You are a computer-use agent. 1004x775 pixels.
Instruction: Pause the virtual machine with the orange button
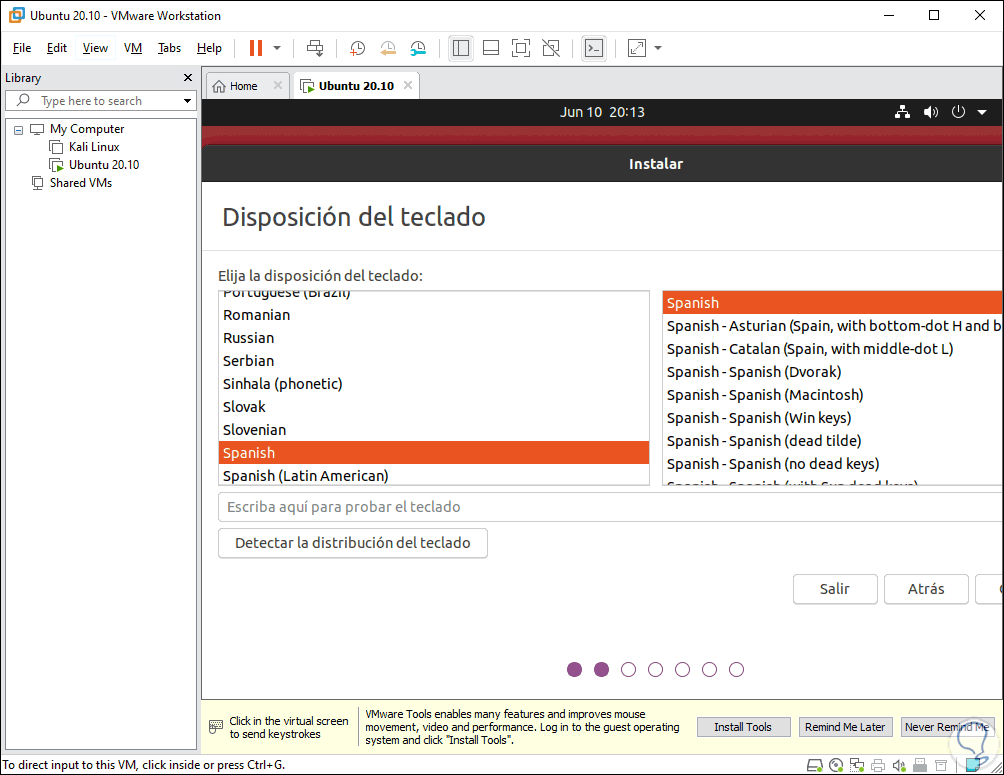pos(255,48)
